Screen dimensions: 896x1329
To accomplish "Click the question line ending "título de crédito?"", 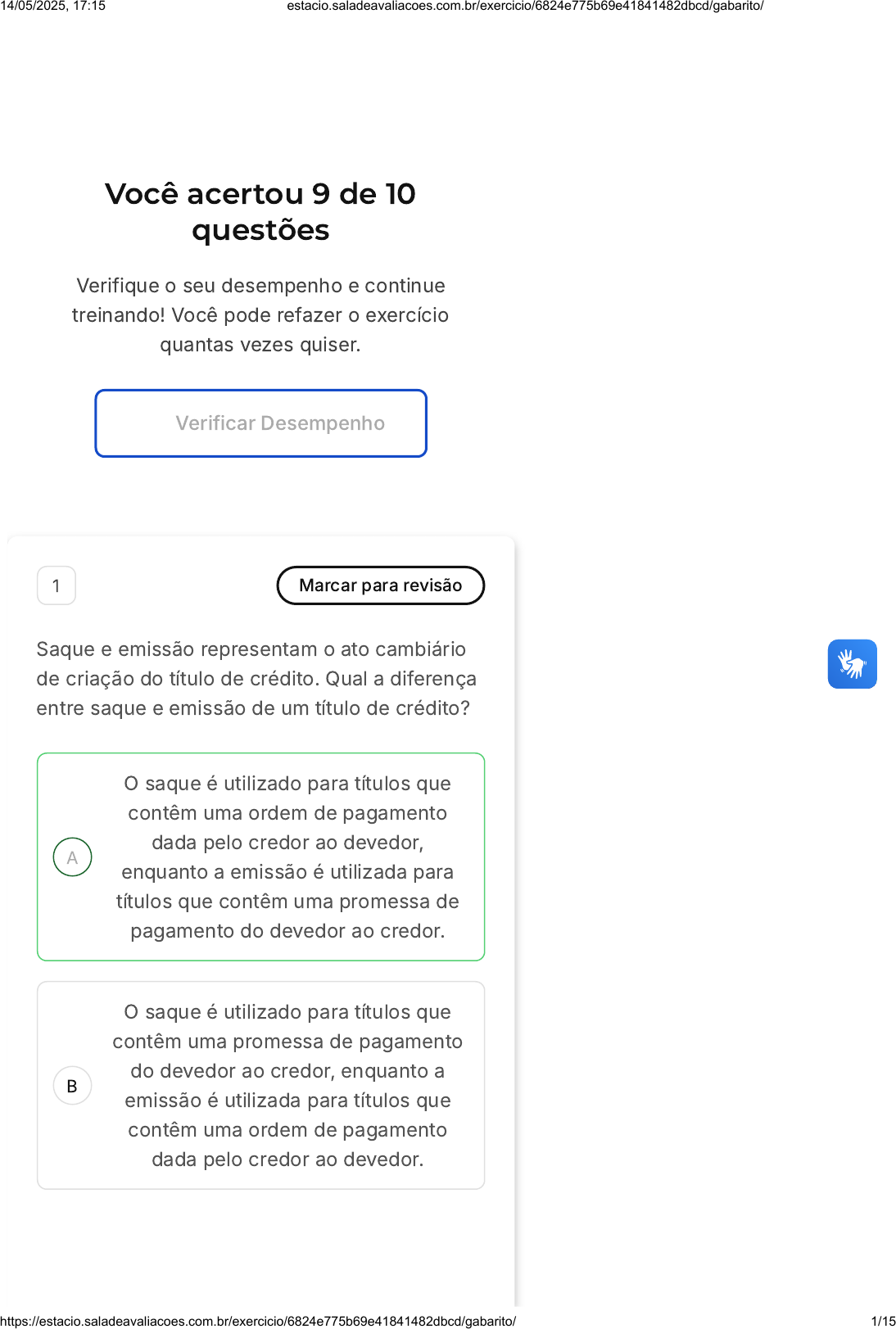I will point(253,708).
